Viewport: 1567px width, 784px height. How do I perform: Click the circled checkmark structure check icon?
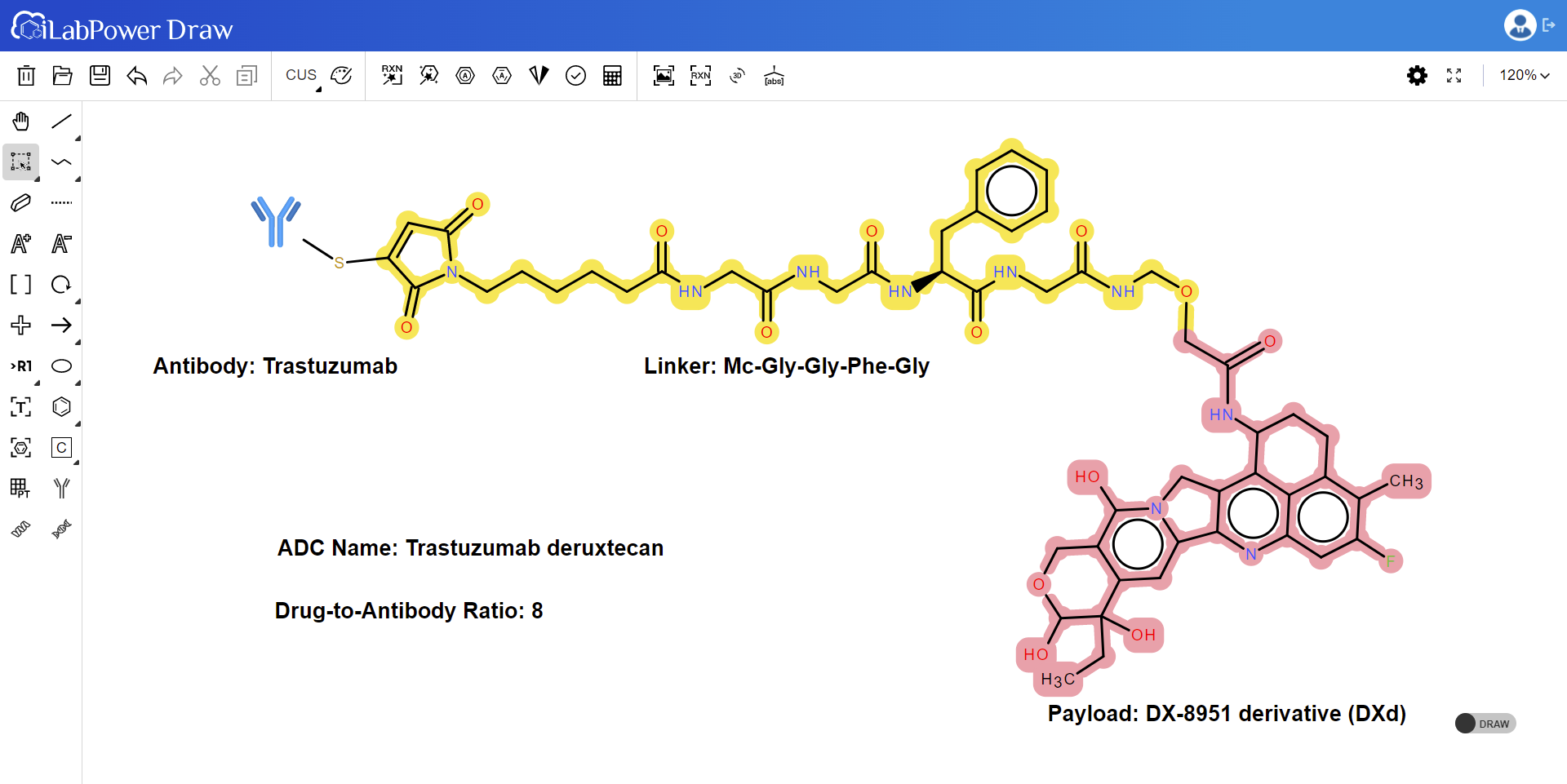[575, 76]
